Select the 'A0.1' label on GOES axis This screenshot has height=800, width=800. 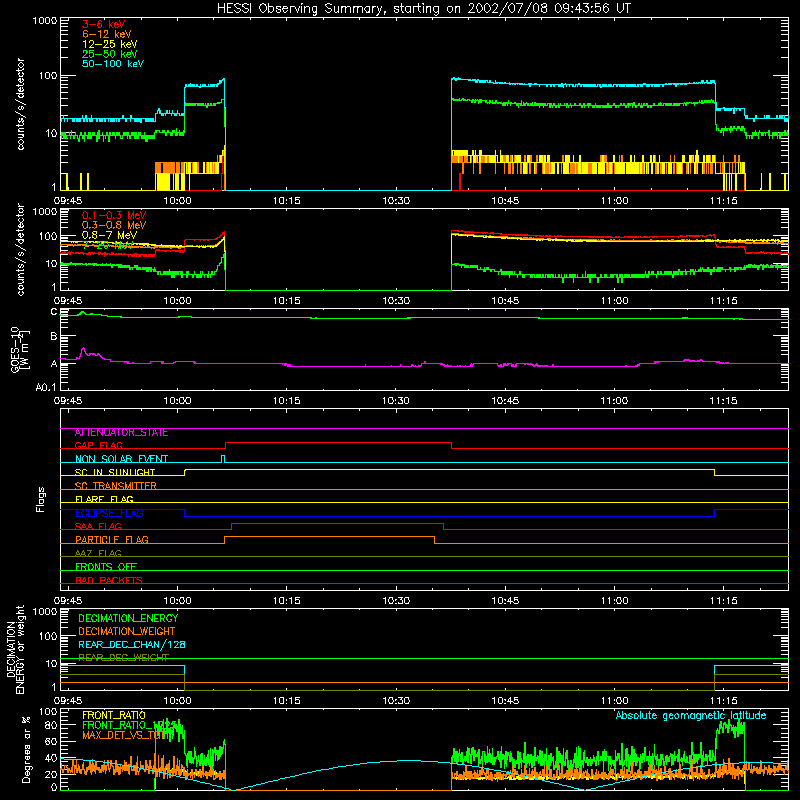click(x=46, y=388)
